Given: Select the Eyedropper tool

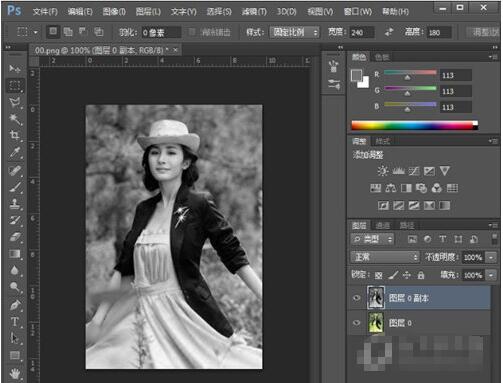Looking at the screenshot, I should coord(15,152).
